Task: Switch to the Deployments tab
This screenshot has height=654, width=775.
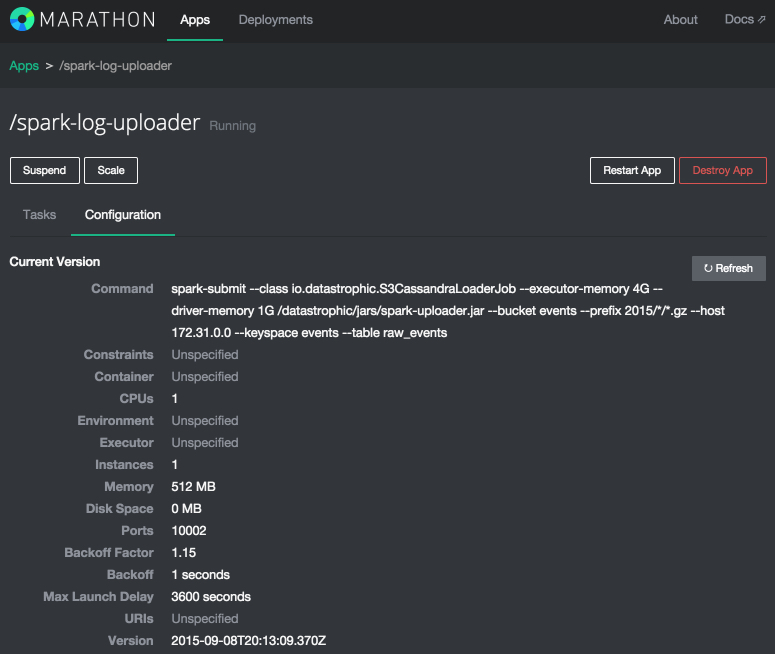Action: point(275,20)
